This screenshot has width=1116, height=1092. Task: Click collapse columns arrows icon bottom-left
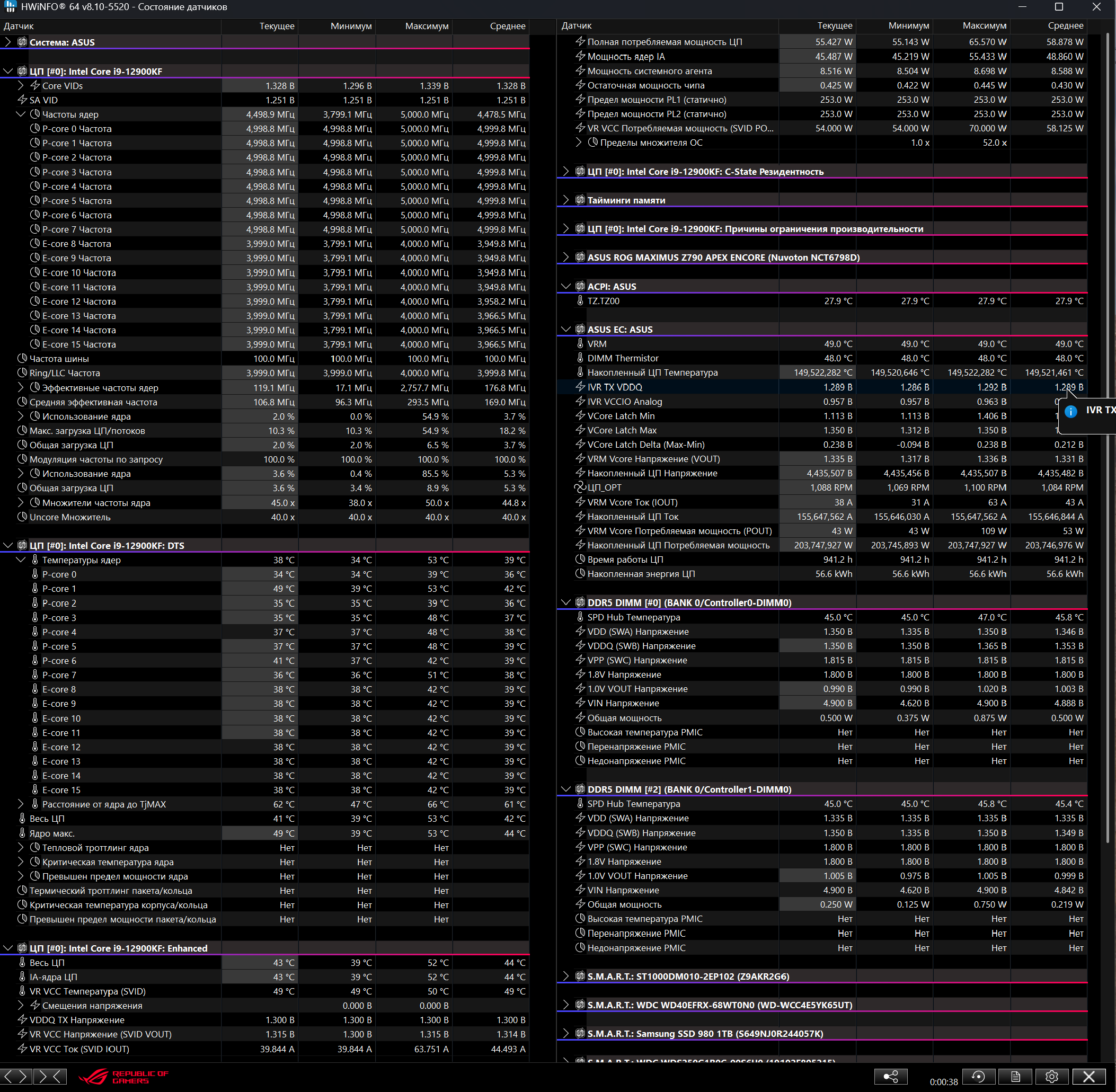coord(50,1077)
